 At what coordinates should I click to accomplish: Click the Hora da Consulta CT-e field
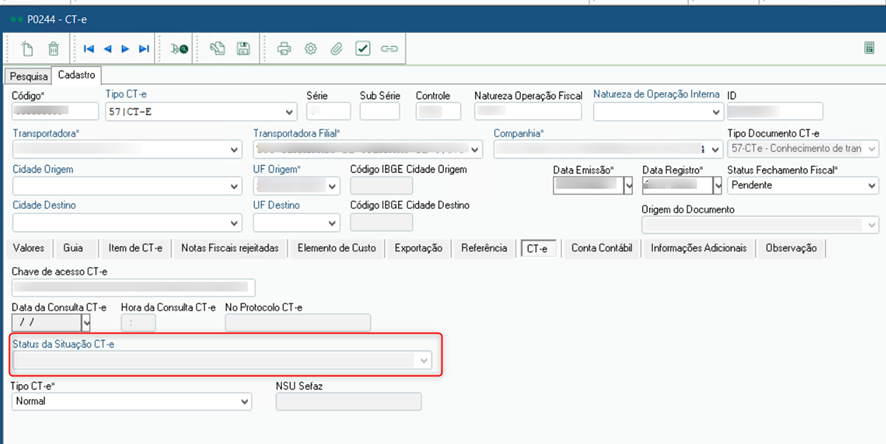(x=138, y=323)
